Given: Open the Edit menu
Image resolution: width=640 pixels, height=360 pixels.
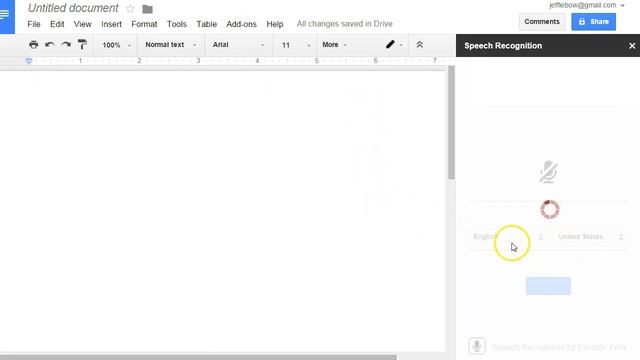Looking at the screenshot, I should pyautogui.click(x=57, y=24).
